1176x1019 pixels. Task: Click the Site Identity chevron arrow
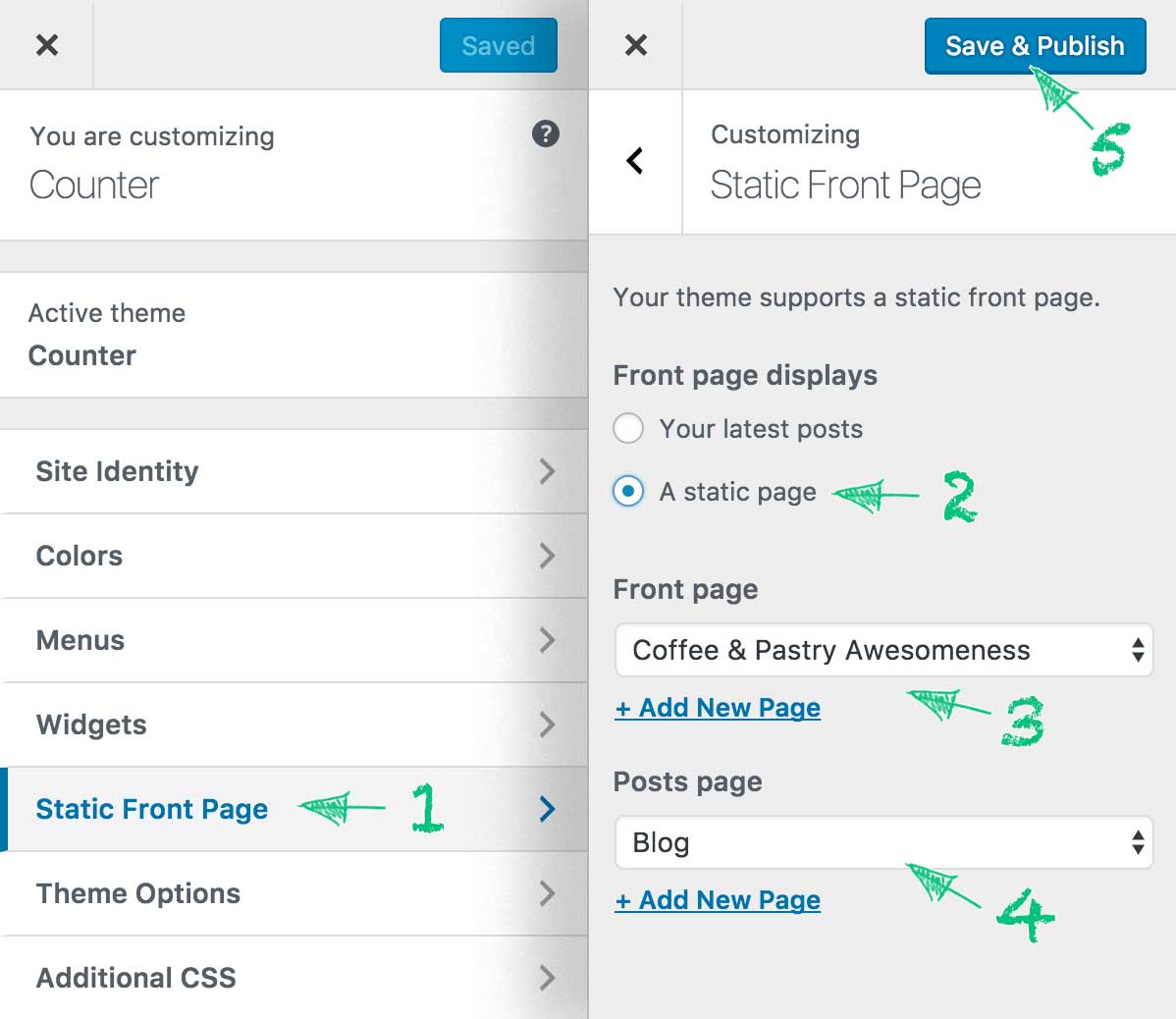(x=548, y=471)
